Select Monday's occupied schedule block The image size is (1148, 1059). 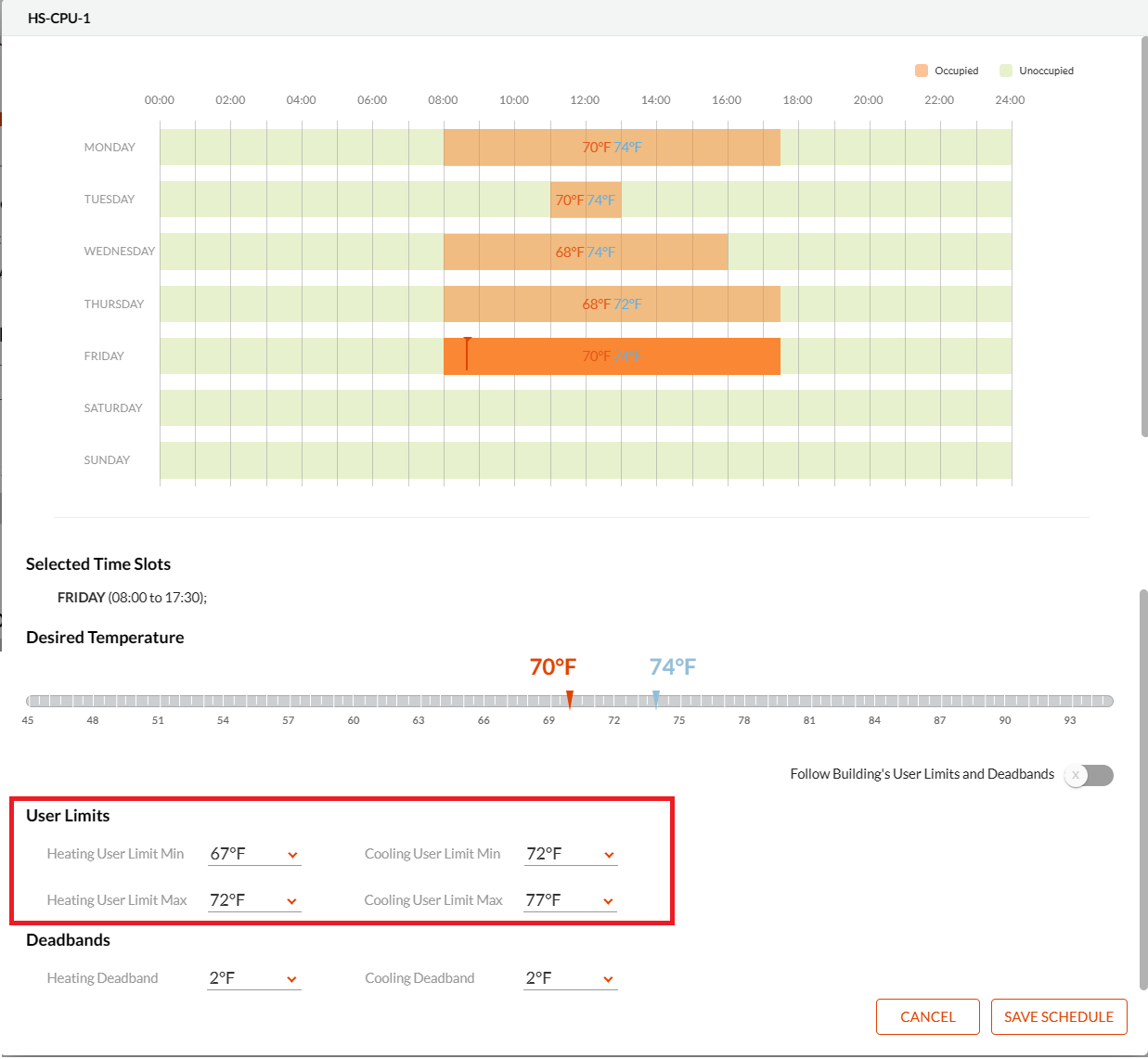tap(612, 147)
